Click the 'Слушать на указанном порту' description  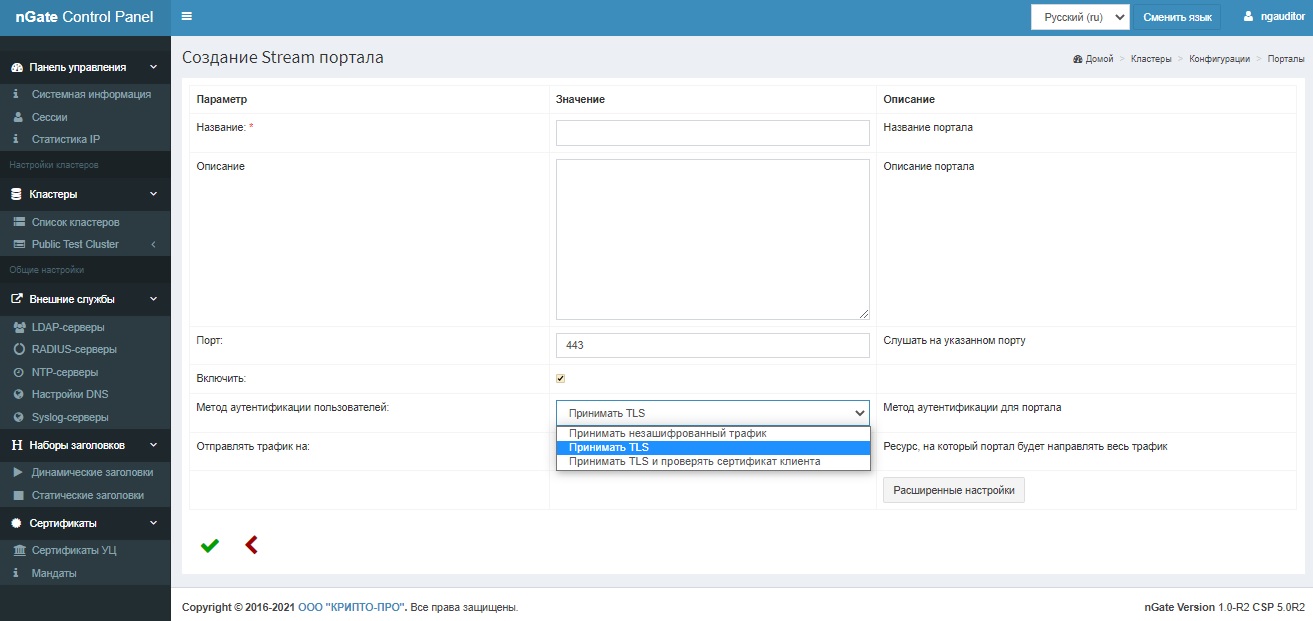pyautogui.click(x=954, y=340)
